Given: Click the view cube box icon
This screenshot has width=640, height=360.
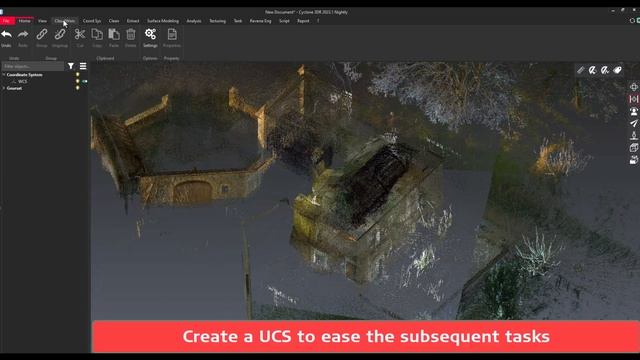Looking at the screenshot, I should [x=633, y=148].
